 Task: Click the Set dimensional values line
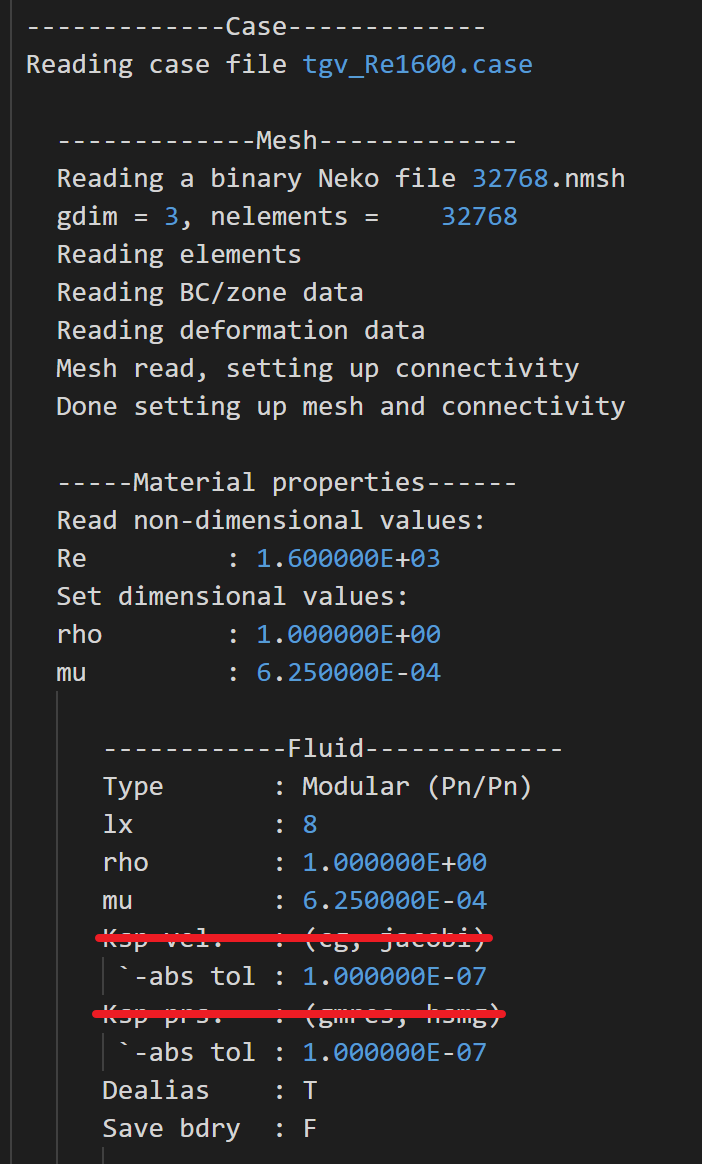pyautogui.click(x=233, y=597)
